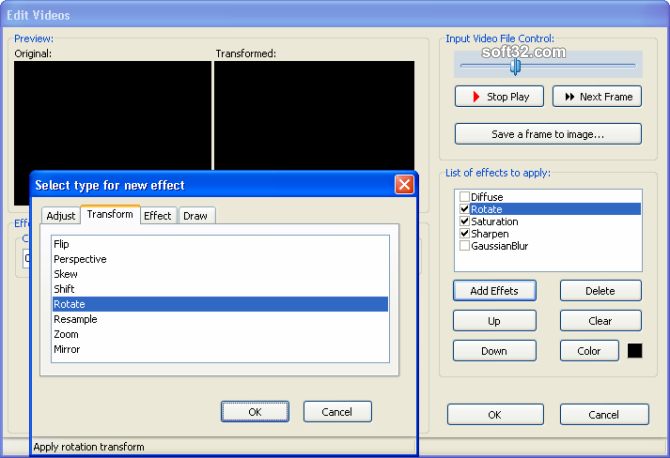Screen dimensions: 670x458
Task: Enable the GaussianBlur effect checkbox
Action: (464, 246)
